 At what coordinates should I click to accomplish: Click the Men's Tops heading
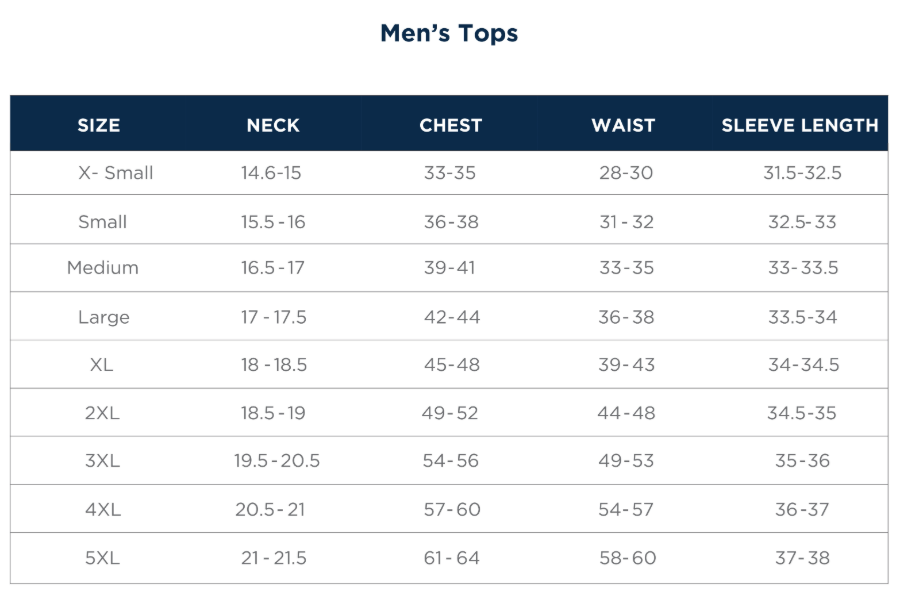coord(449,33)
